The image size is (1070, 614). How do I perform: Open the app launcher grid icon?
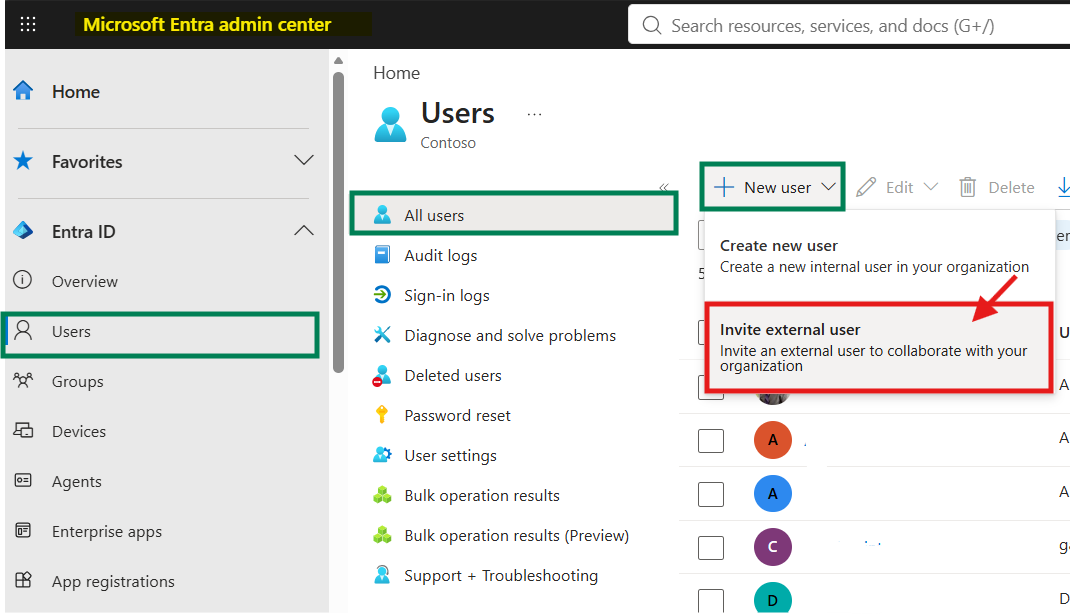28,25
